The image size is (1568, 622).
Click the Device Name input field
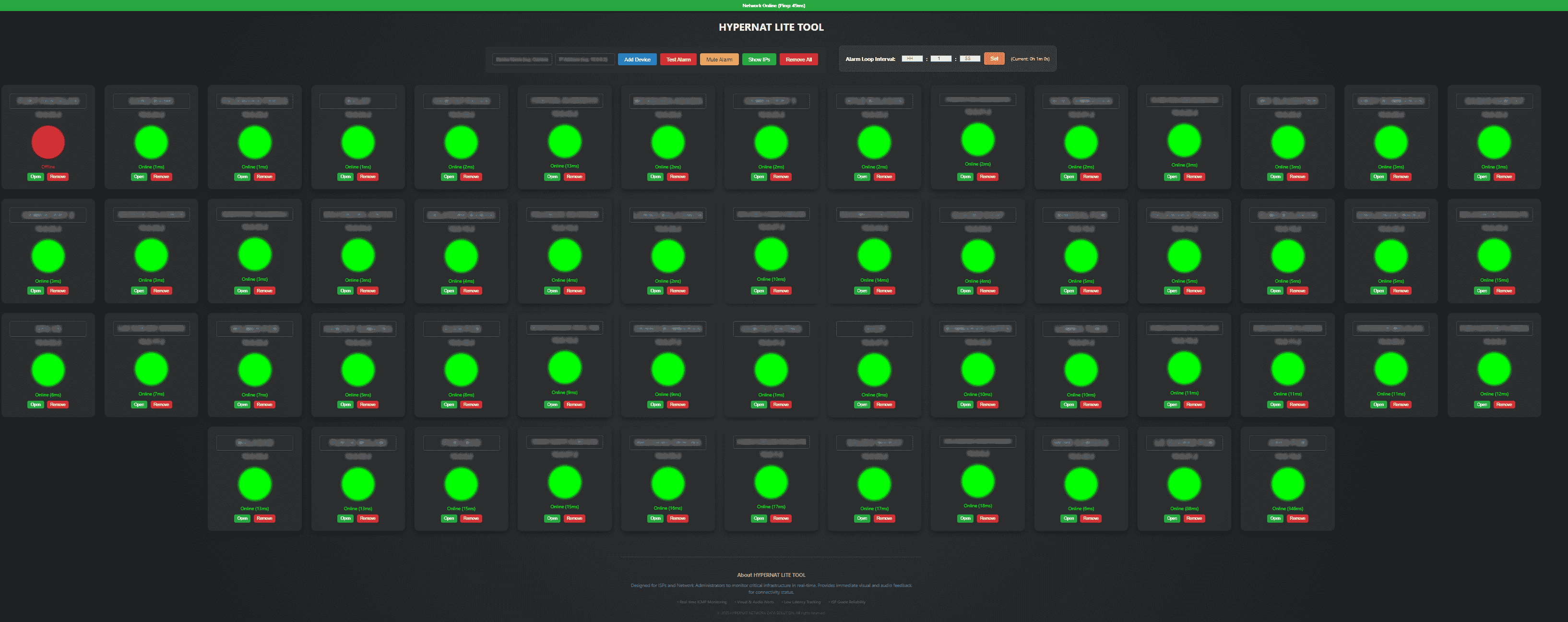(522, 59)
